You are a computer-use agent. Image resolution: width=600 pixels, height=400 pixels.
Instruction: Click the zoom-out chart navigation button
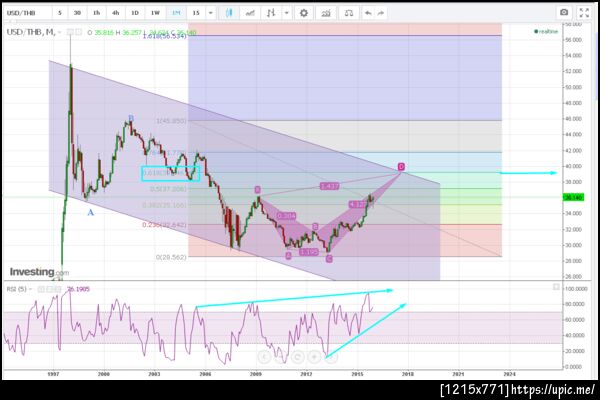click(x=281, y=357)
